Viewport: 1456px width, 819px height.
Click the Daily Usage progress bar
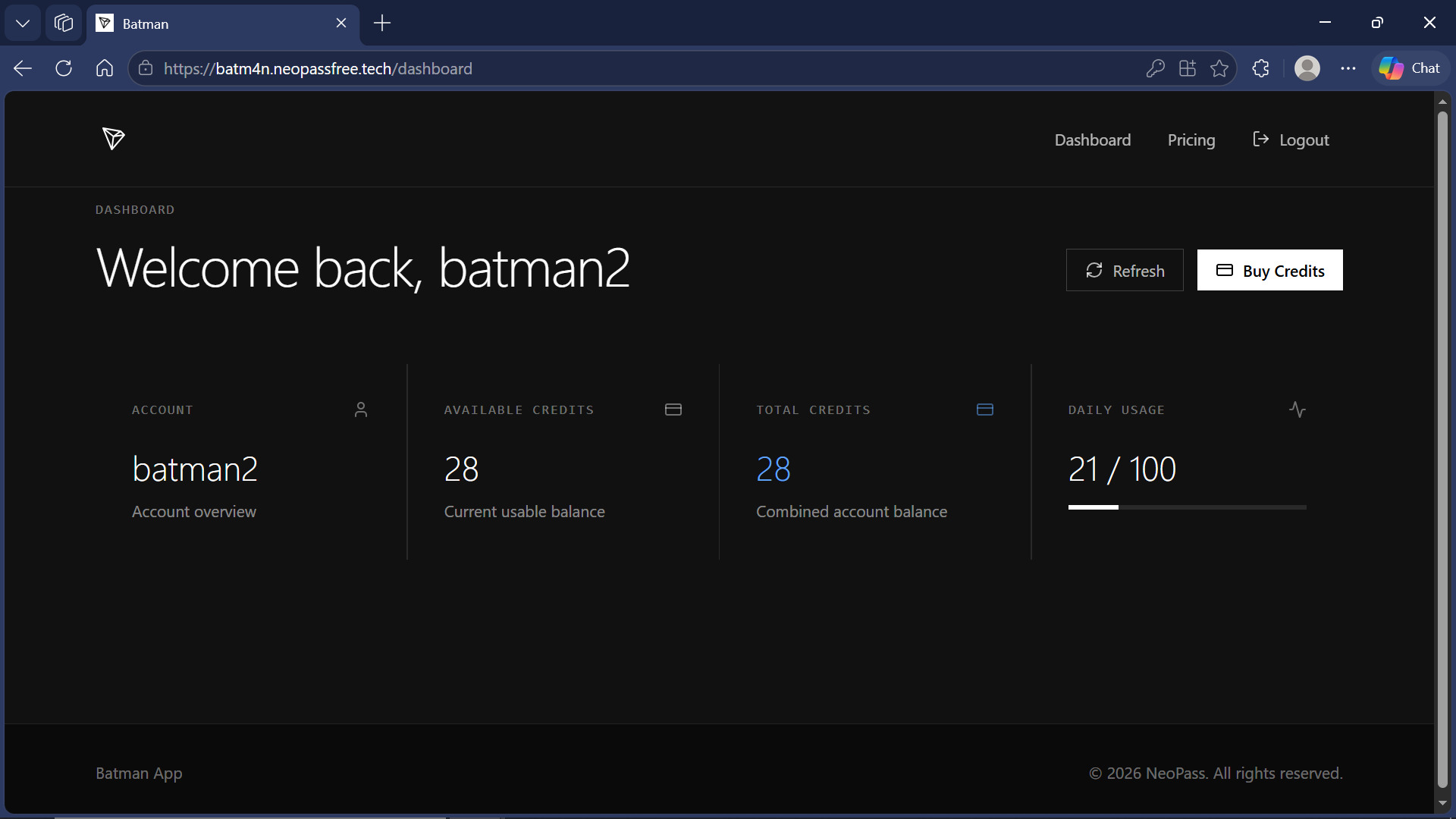click(x=1186, y=507)
